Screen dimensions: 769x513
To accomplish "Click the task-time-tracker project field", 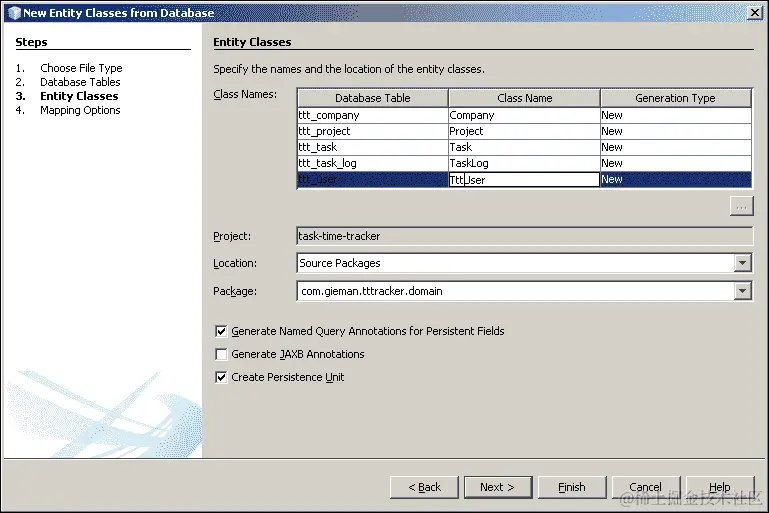I will point(524,236).
